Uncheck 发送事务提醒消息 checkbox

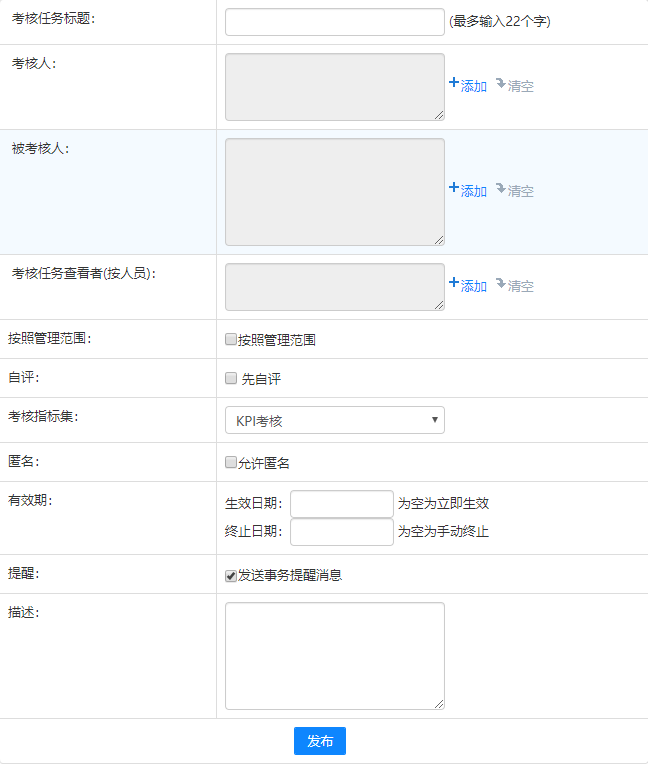point(231,575)
